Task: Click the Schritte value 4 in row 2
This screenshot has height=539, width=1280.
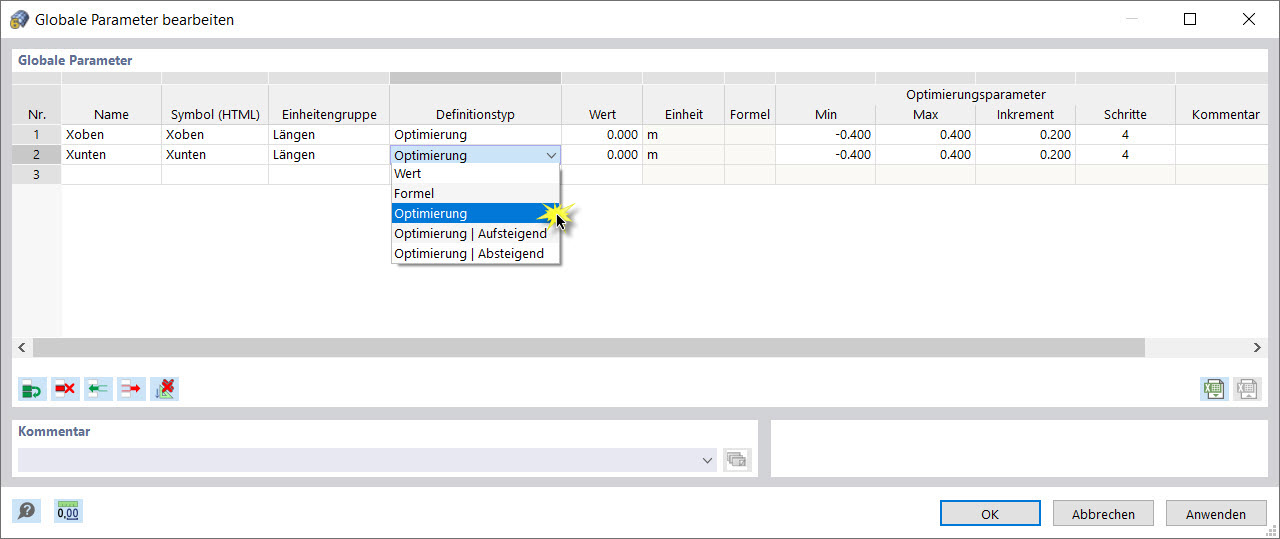Action: click(x=1126, y=155)
